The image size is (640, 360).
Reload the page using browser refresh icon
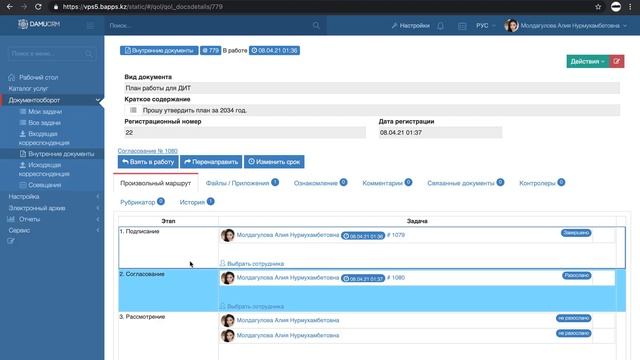[x=38, y=7]
